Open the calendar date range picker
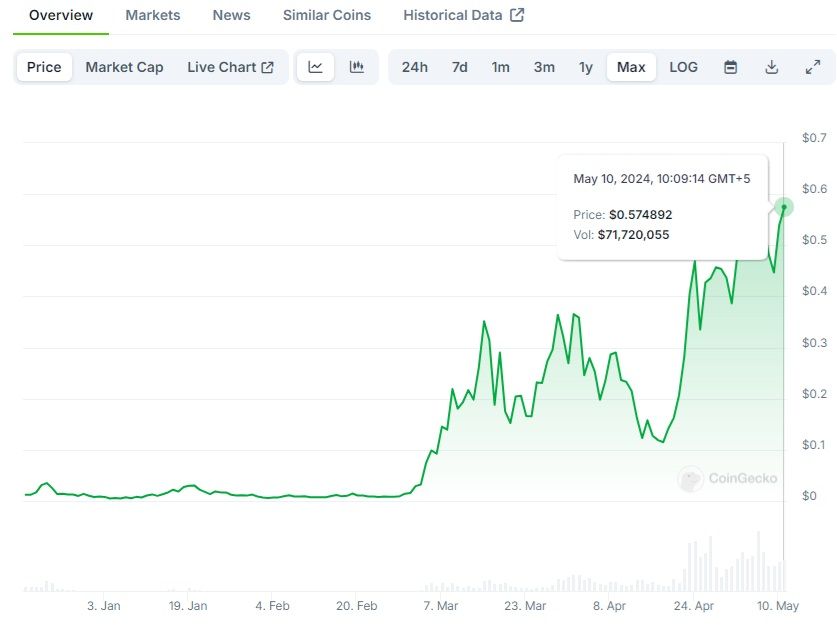This screenshot has height=630, width=837. coord(731,67)
